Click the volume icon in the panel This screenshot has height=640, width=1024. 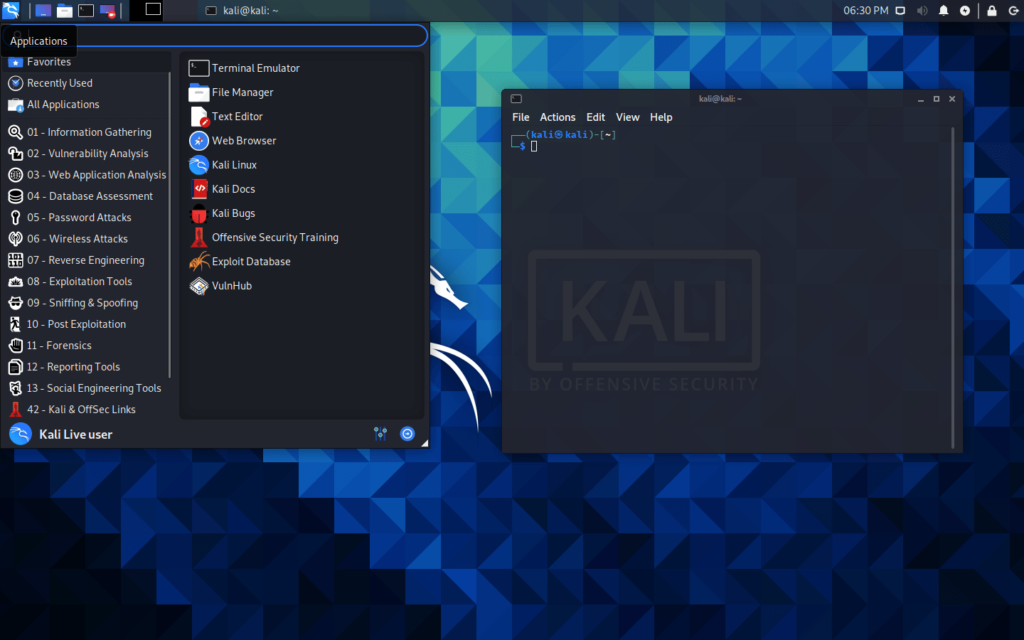pos(922,10)
